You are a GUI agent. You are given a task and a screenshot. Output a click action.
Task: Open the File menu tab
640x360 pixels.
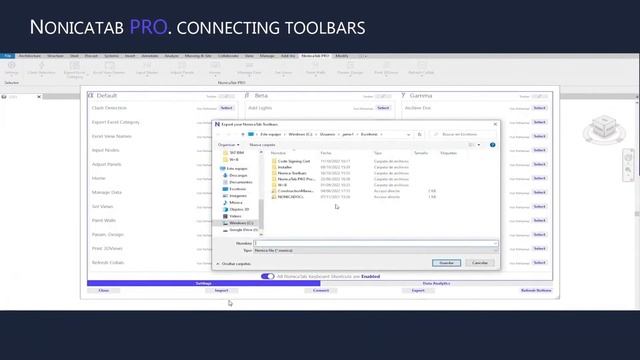7,56
